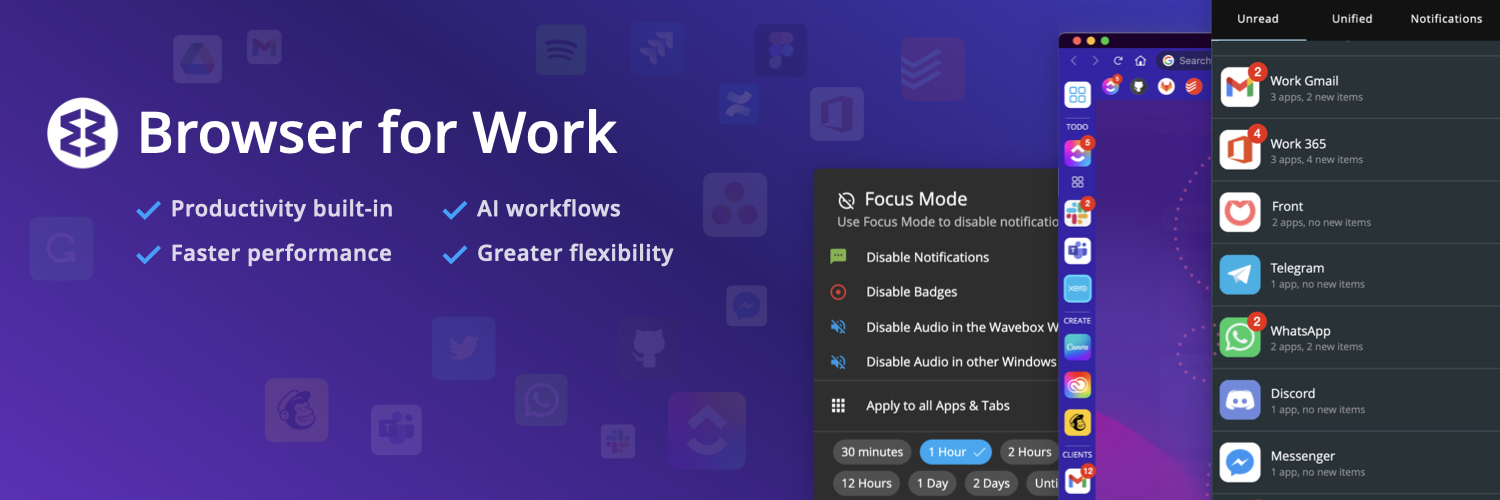The image size is (1500, 500).
Task: Select the 2 Hours duration chip
Action: pyautogui.click(x=1030, y=452)
